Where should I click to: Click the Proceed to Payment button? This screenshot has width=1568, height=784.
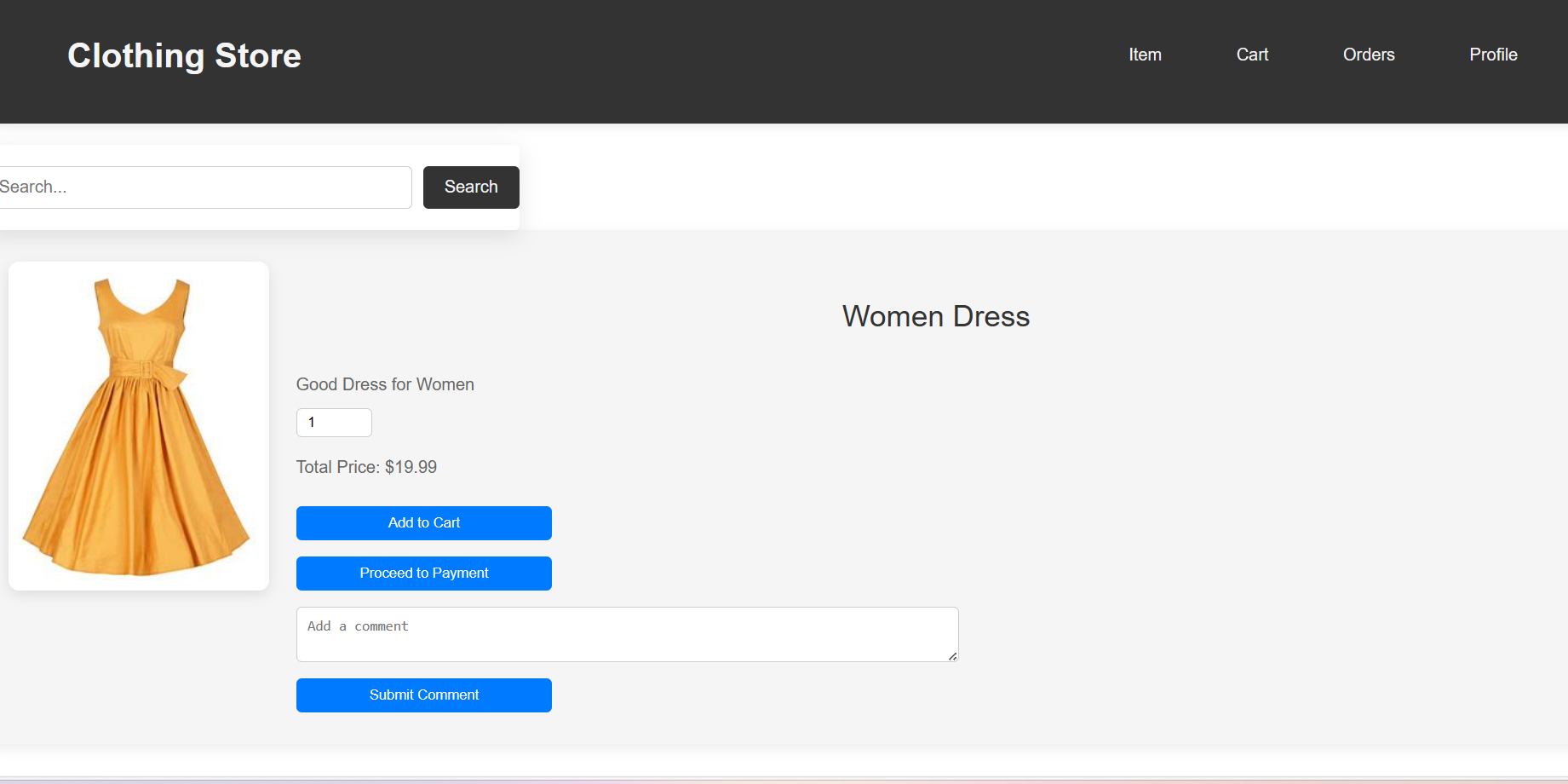423,574
